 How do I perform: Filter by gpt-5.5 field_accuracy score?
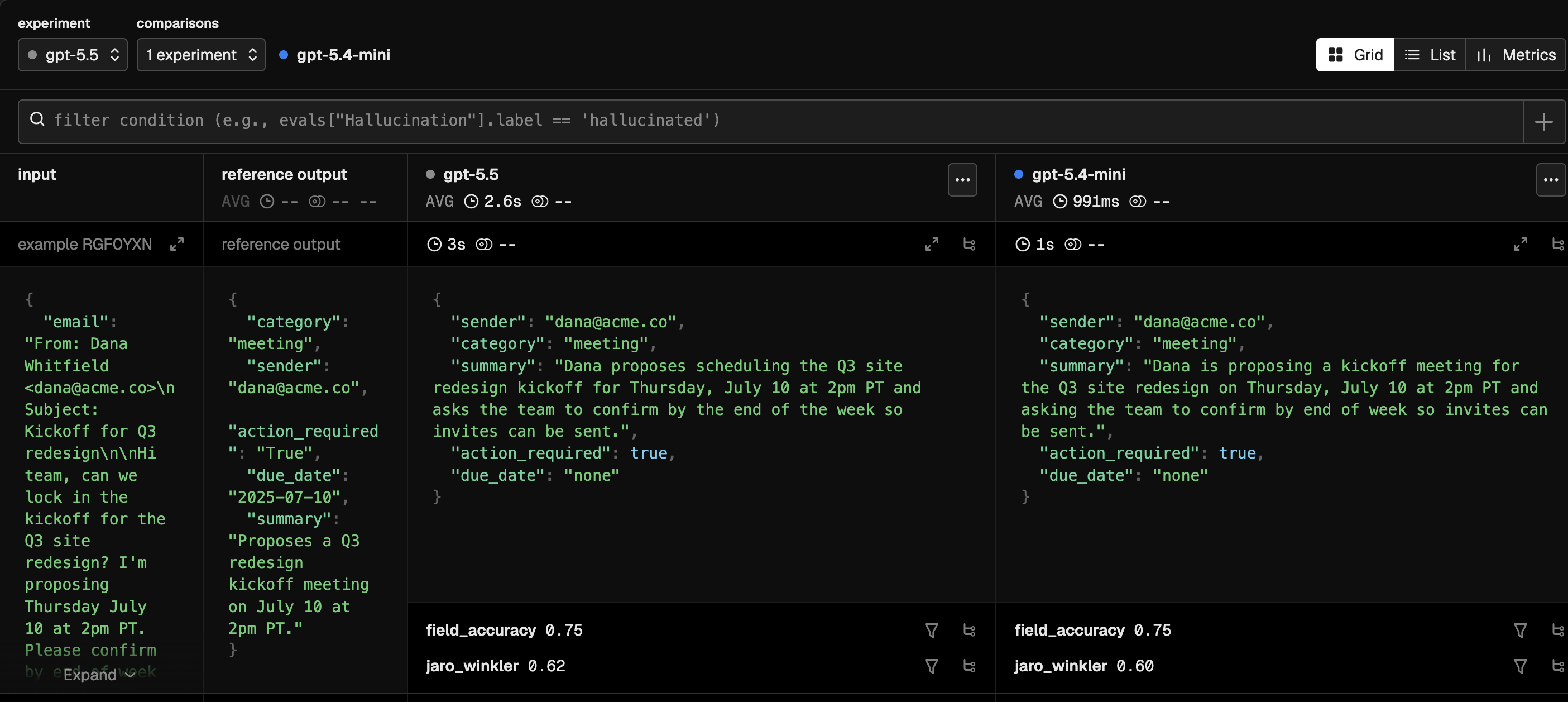pos(931,630)
